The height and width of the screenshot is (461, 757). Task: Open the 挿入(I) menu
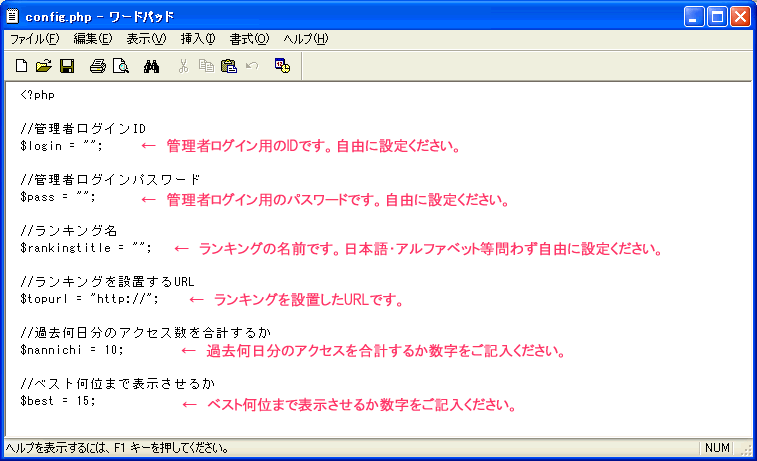click(198, 39)
